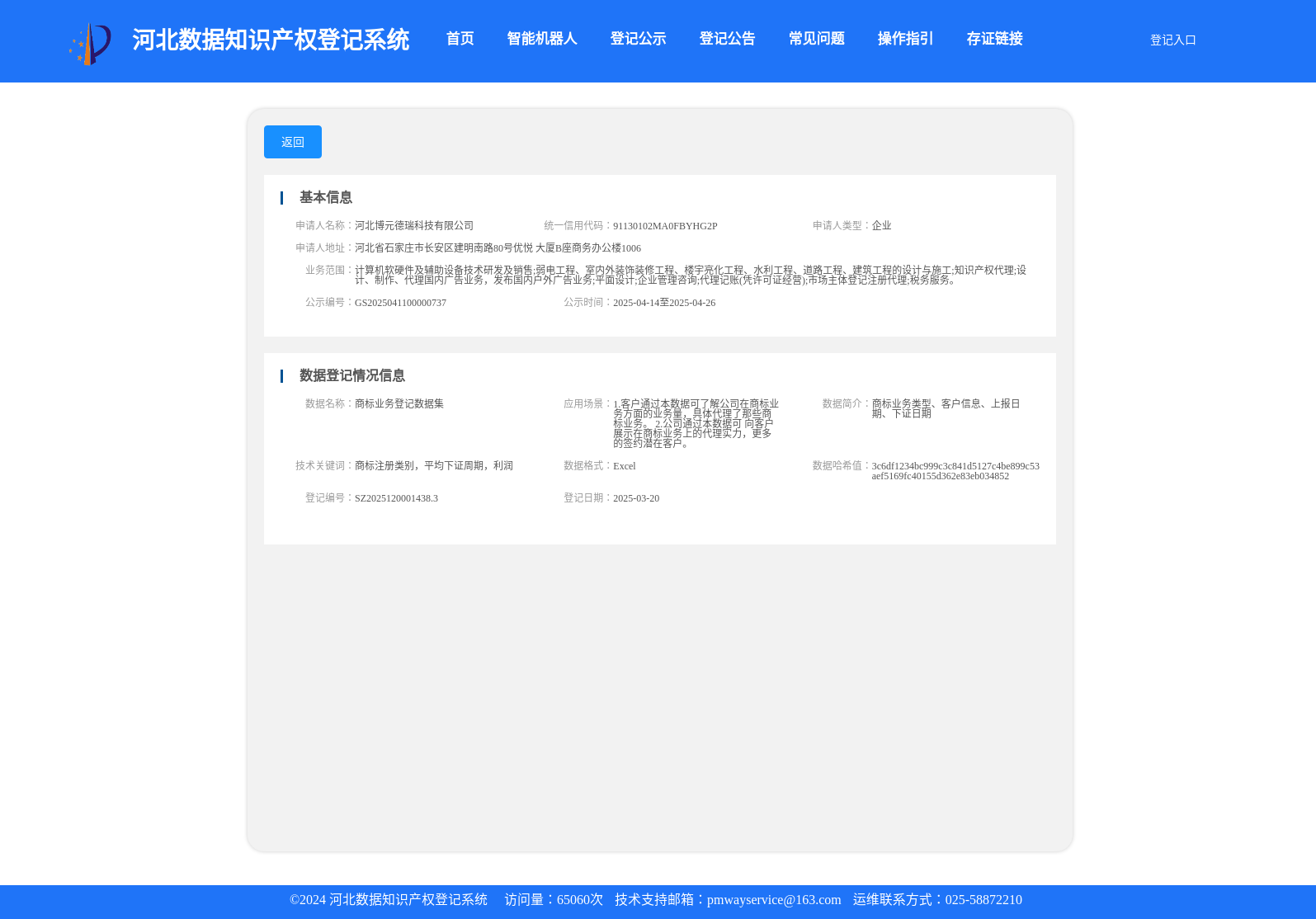Click registration date 2025-03-20
This screenshot has height=919, width=1316.
tap(636, 498)
